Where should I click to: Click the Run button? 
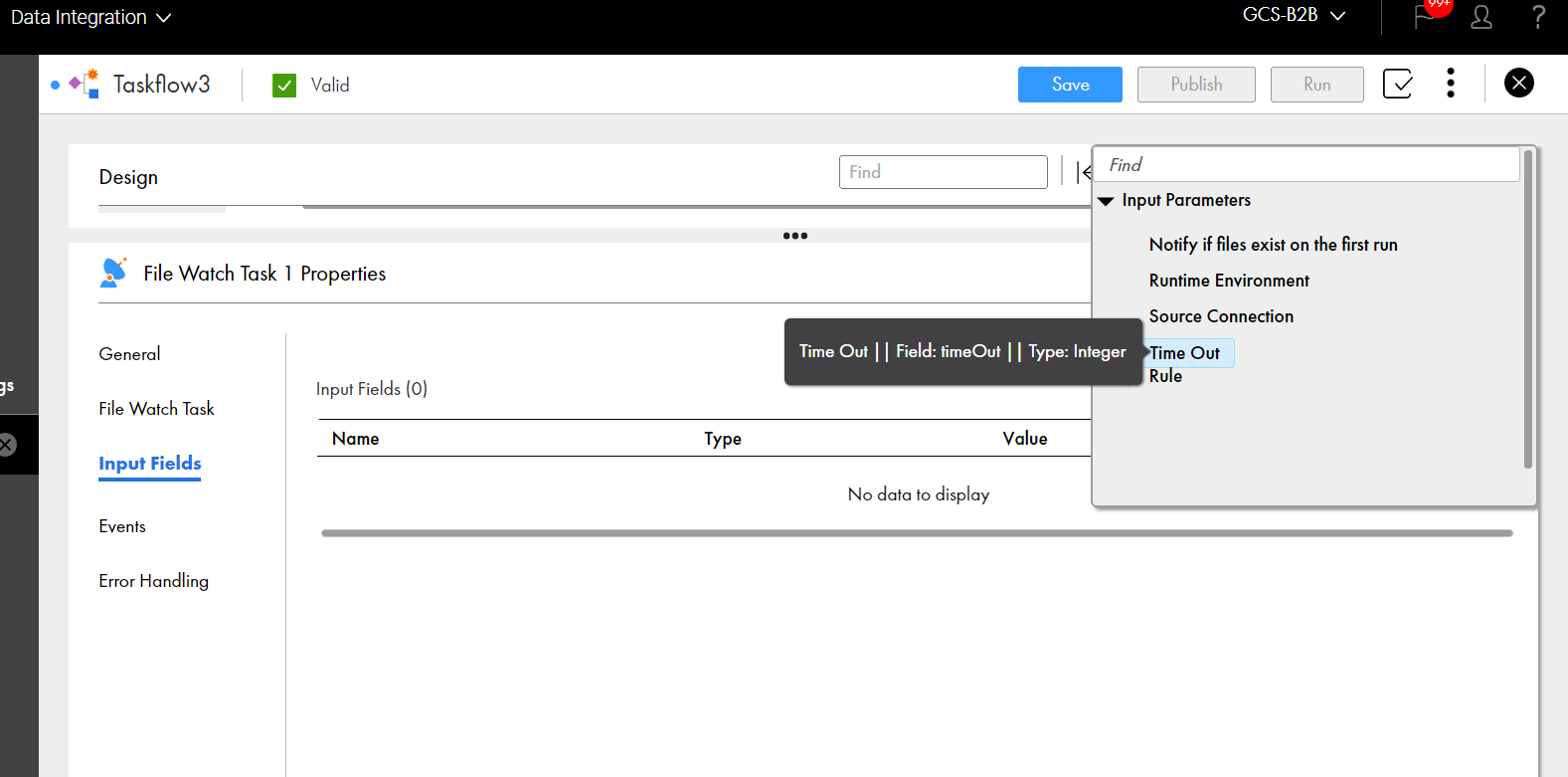point(1316,85)
